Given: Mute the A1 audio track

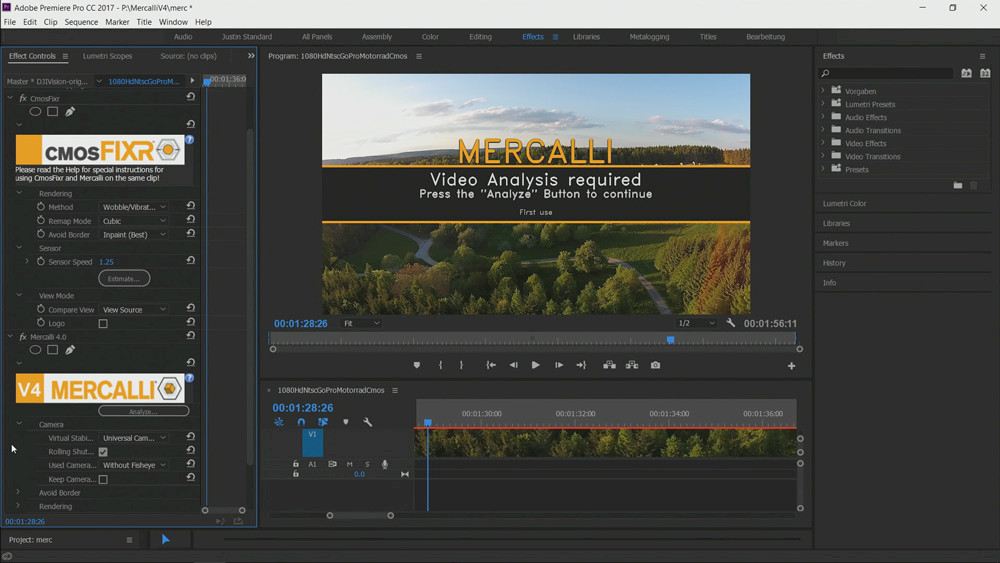Looking at the screenshot, I should coord(349,464).
